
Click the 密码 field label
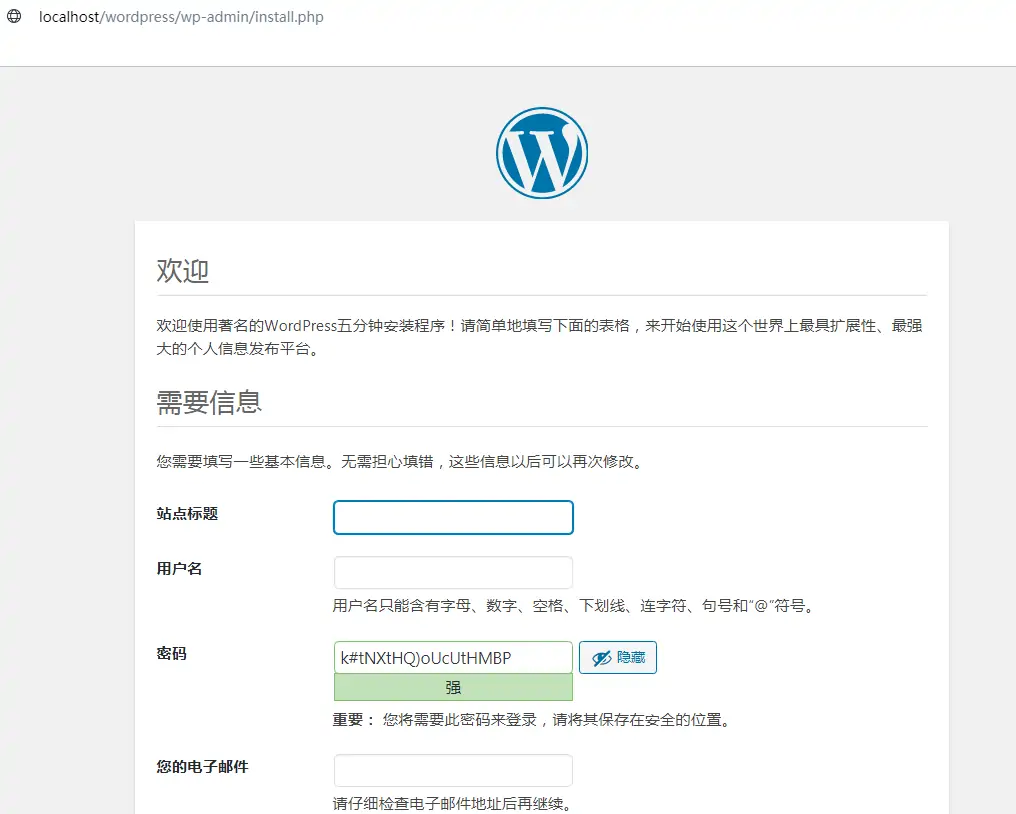tap(172, 653)
